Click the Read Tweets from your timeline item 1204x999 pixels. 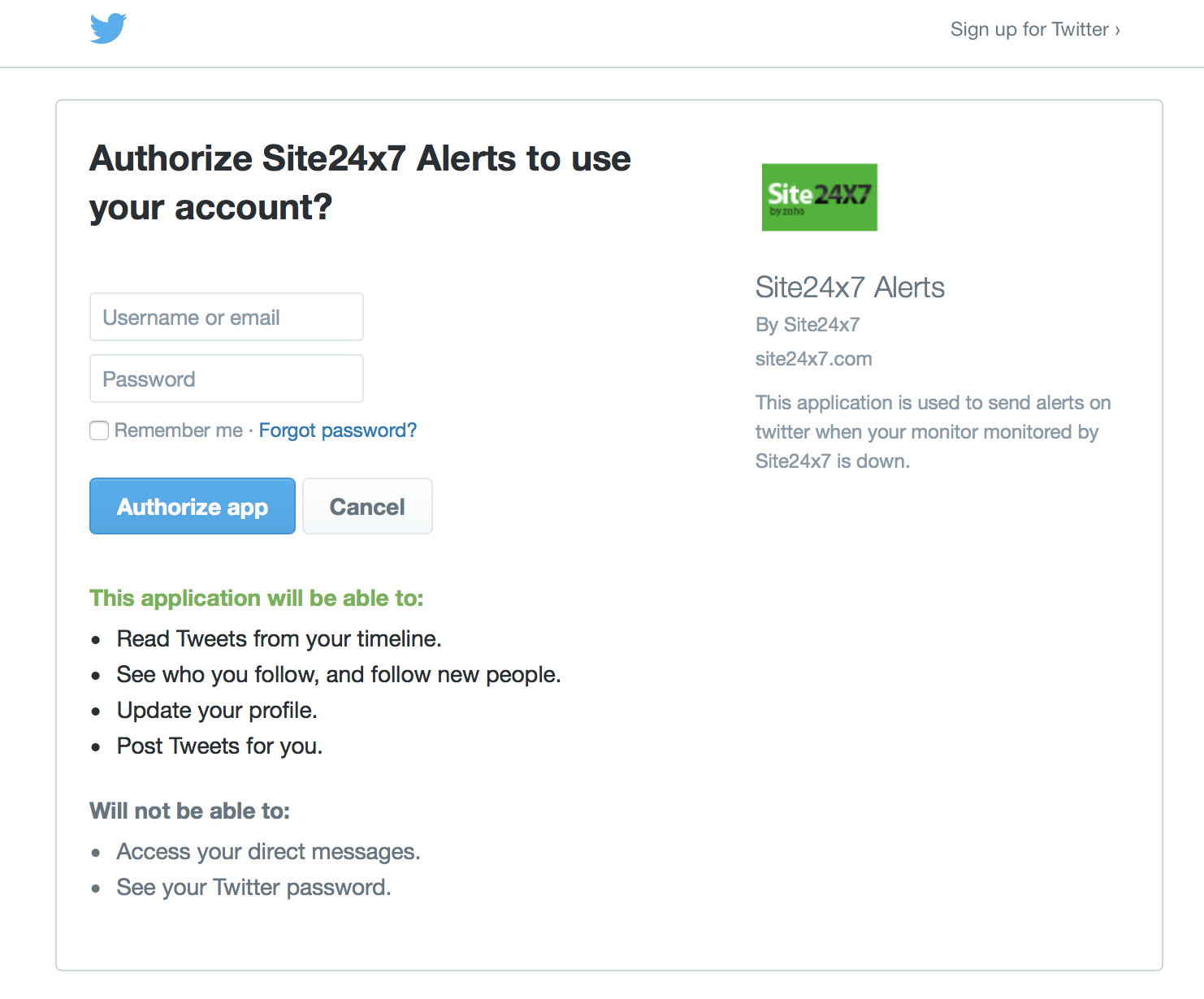279,639
